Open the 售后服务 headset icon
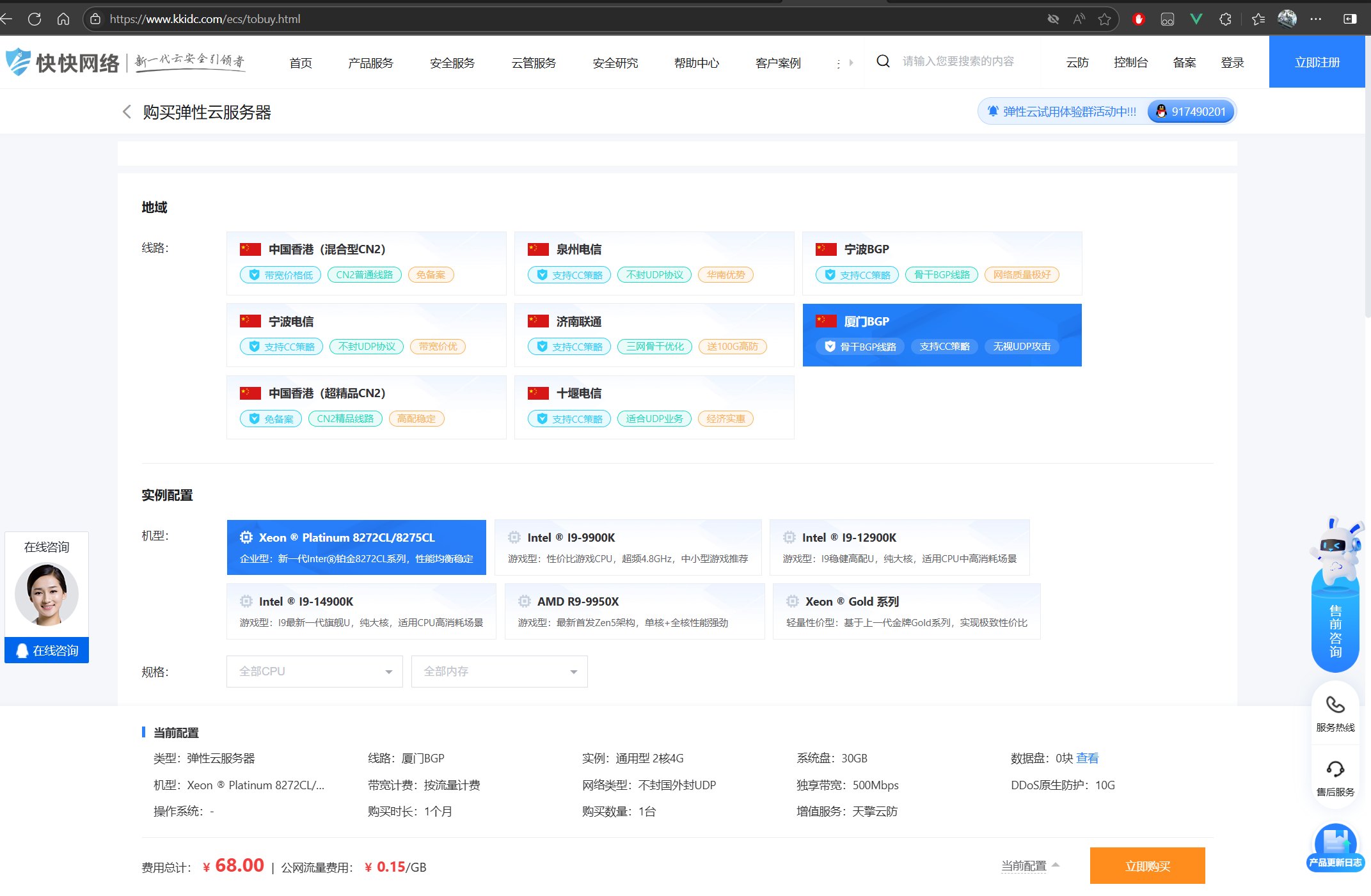Viewport: 1371px width, 896px height. point(1335,769)
